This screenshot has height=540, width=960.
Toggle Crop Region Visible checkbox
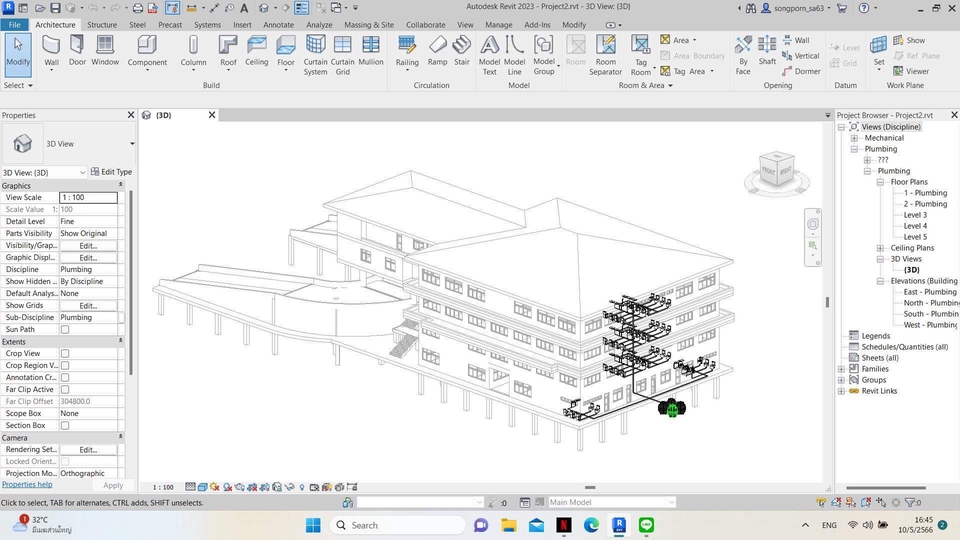[x=65, y=366]
